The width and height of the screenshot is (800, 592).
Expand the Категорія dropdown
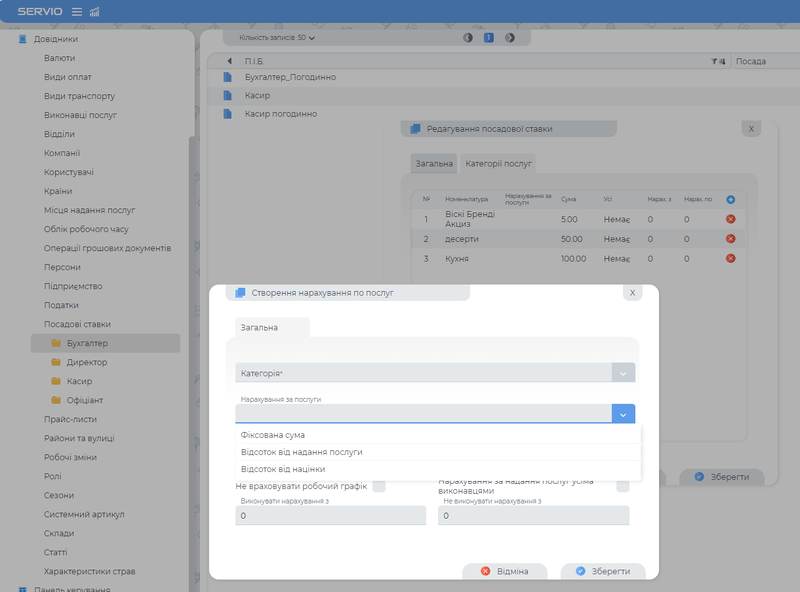622,373
